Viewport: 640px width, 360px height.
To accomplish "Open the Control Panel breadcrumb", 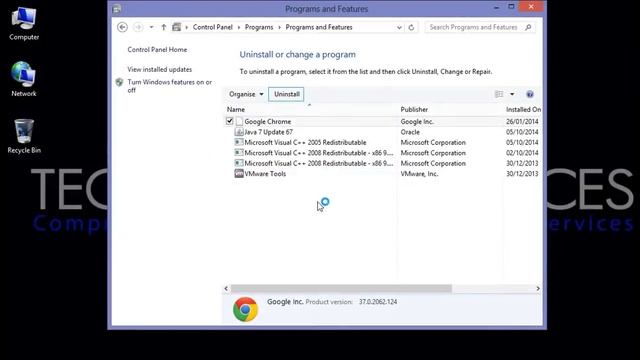I will (213, 27).
